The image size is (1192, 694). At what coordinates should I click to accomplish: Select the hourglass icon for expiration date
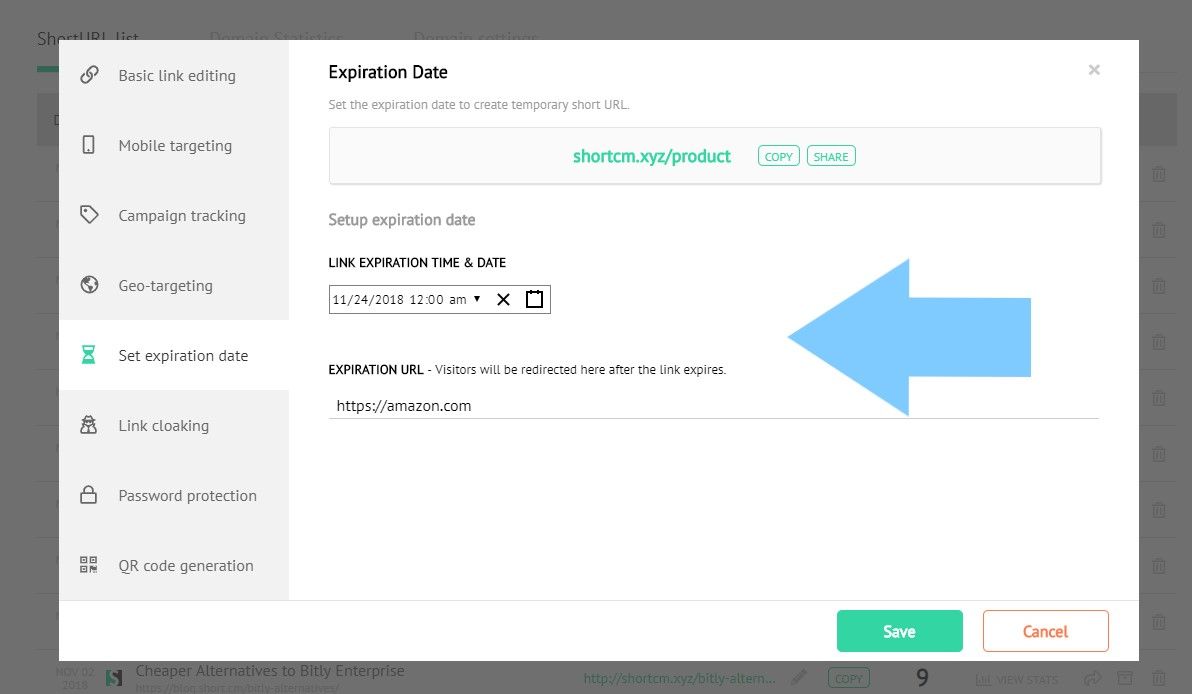88,354
